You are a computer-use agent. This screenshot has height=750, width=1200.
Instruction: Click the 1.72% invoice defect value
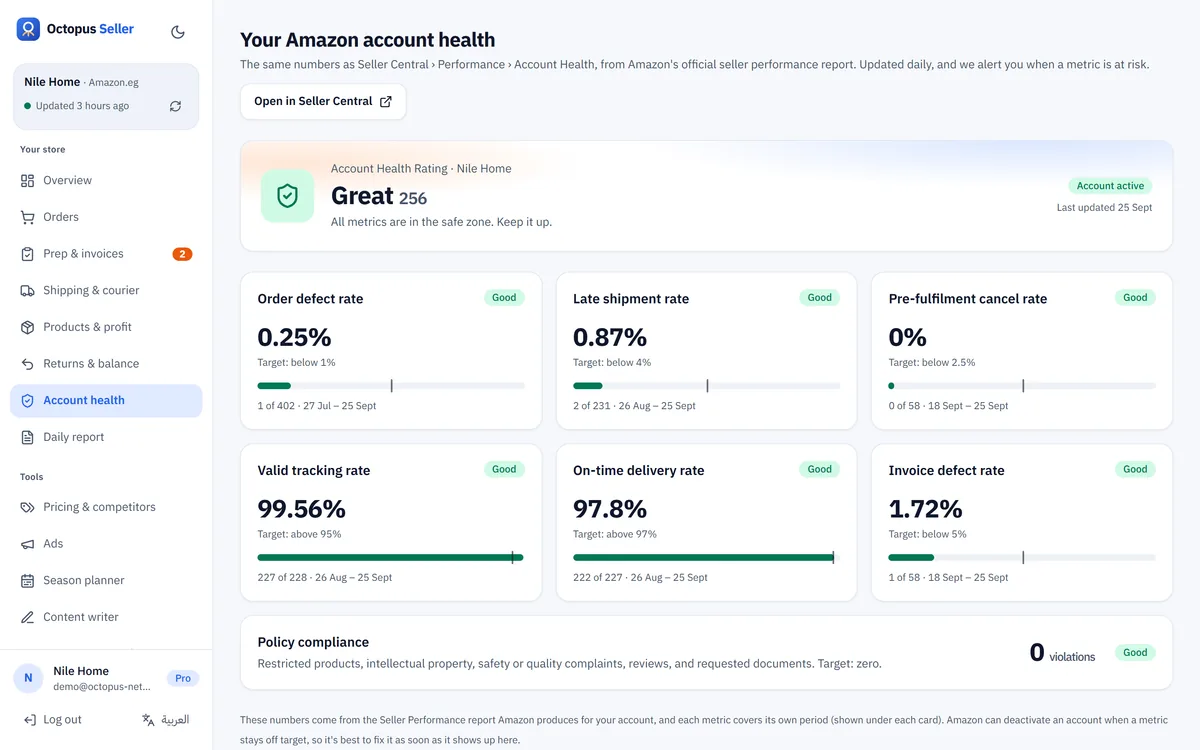point(926,509)
